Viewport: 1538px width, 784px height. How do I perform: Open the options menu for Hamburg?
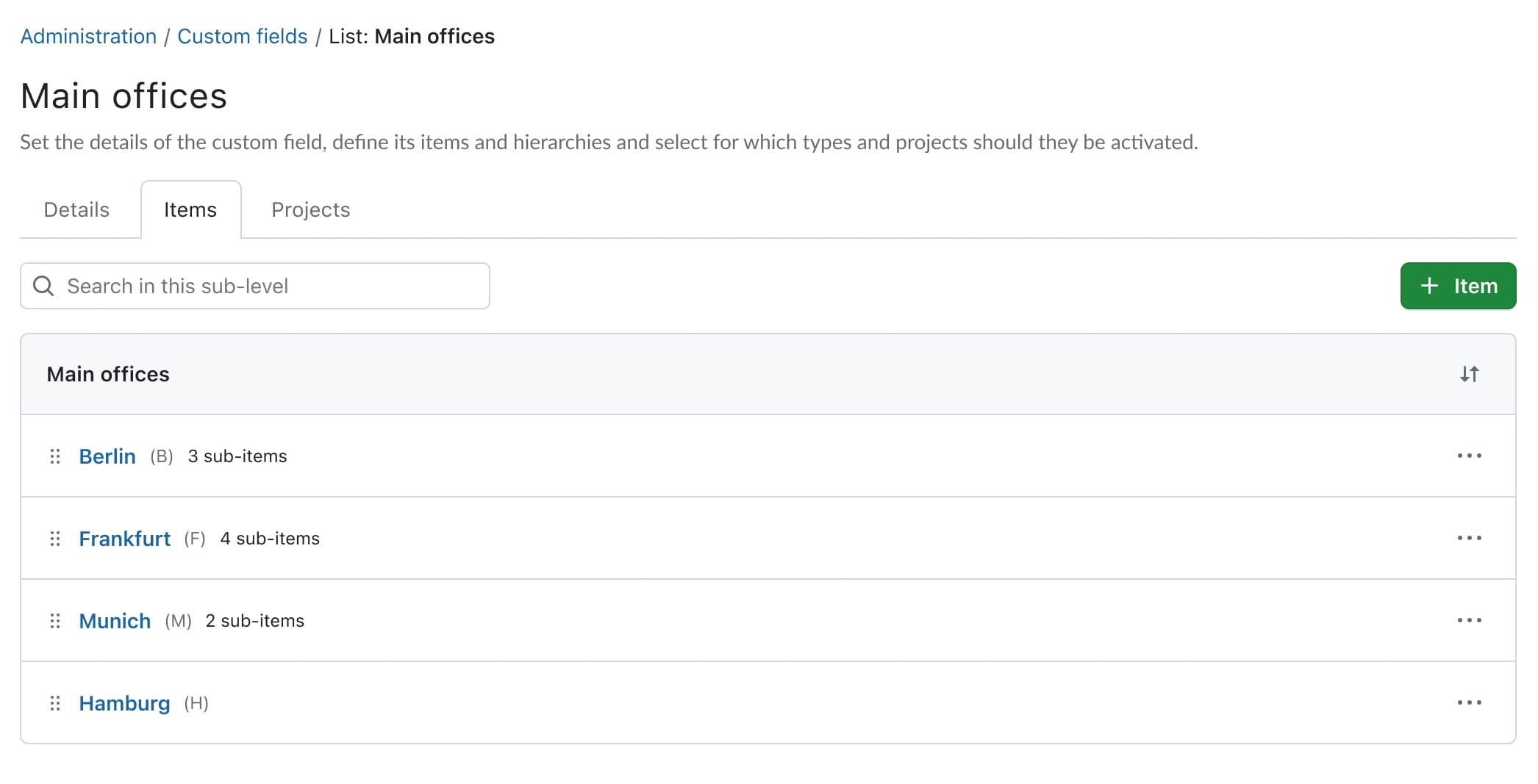(1469, 703)
